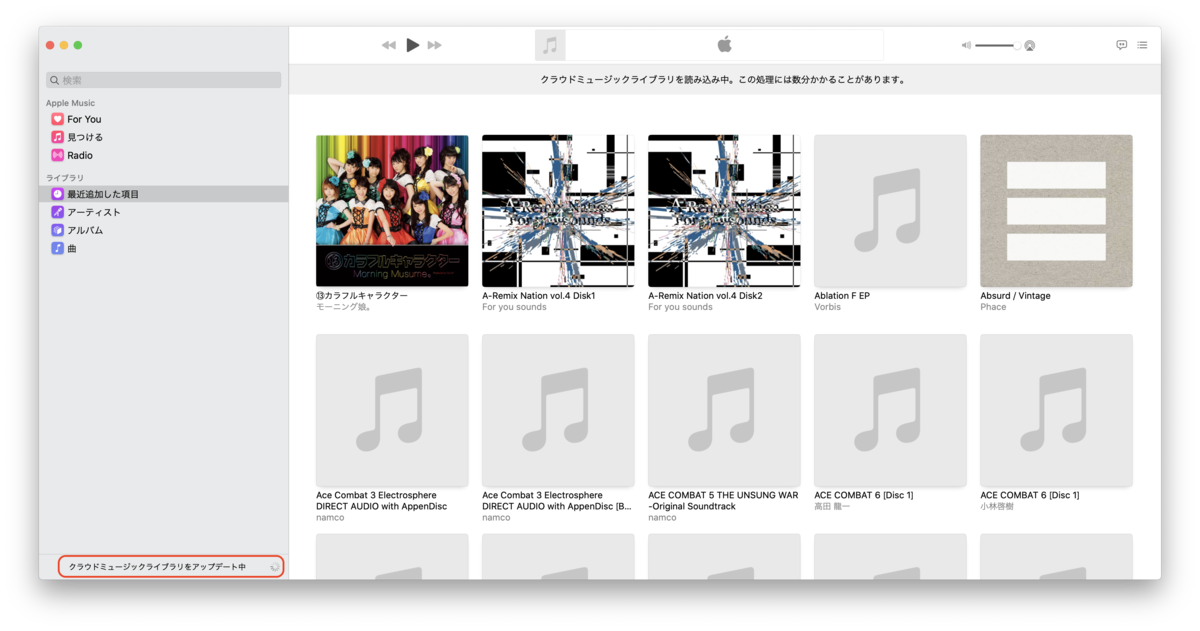Adjust the volume slider track

point(996,45)
